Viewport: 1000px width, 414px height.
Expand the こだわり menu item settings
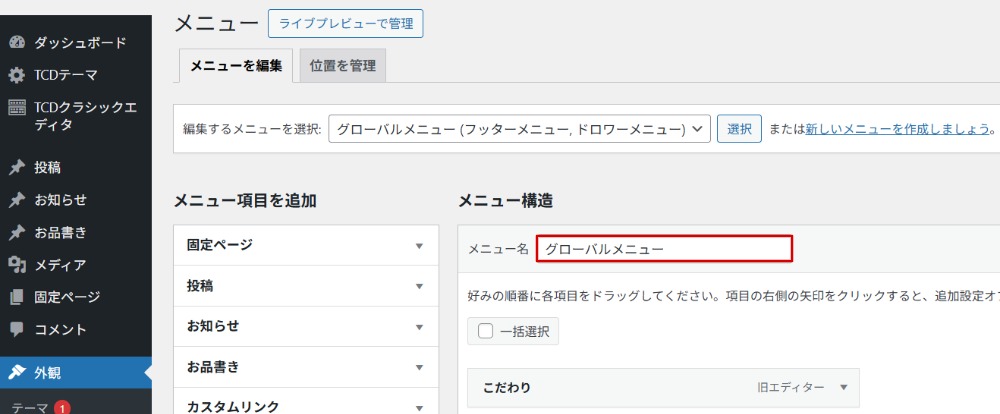[x=843, y=388]
